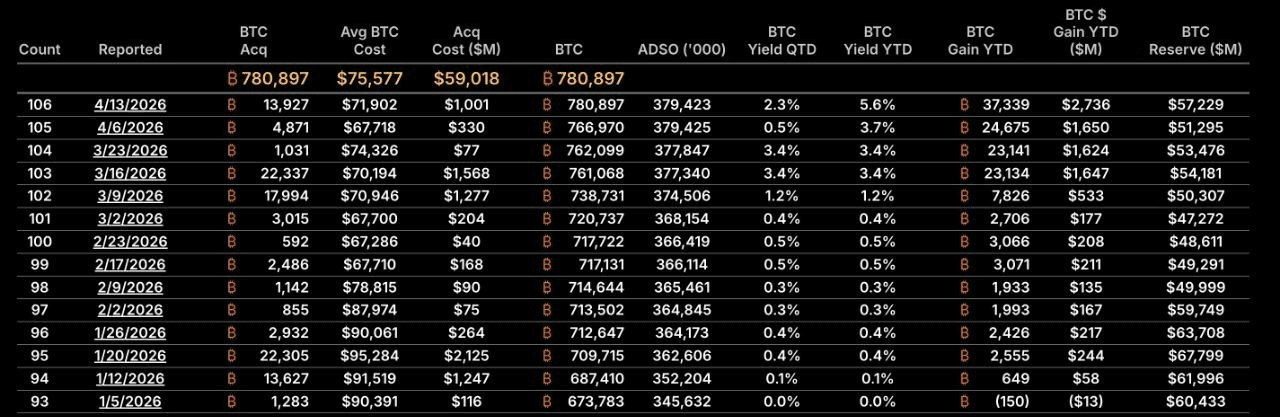This screenshot has width=1280, height=417.
Task: Click the Bitcoin icon in the BTC Acq summary total
Action: point(234,78)
